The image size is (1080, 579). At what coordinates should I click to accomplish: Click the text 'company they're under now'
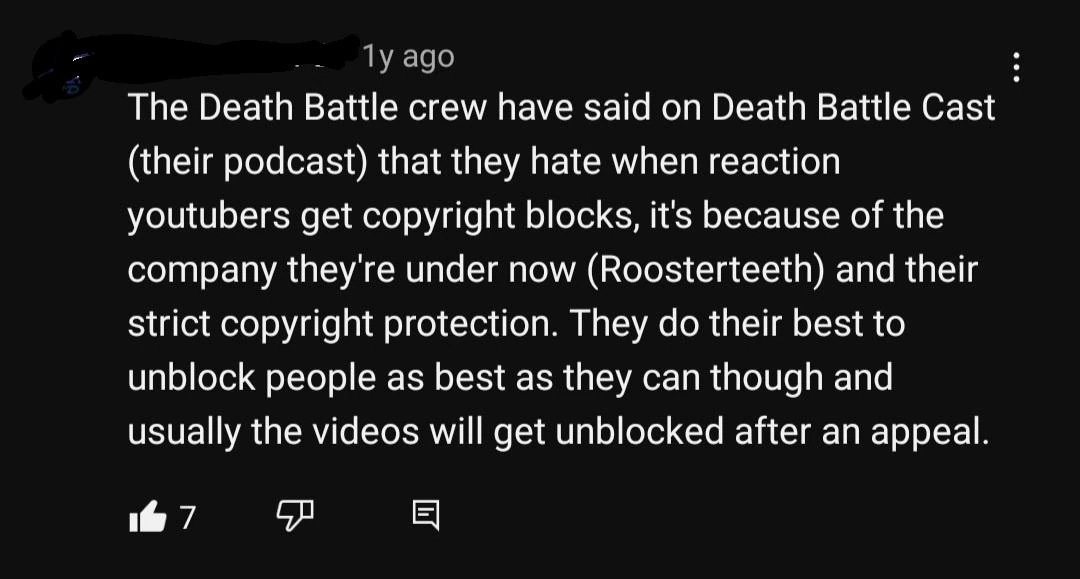[x=351, y=270]
